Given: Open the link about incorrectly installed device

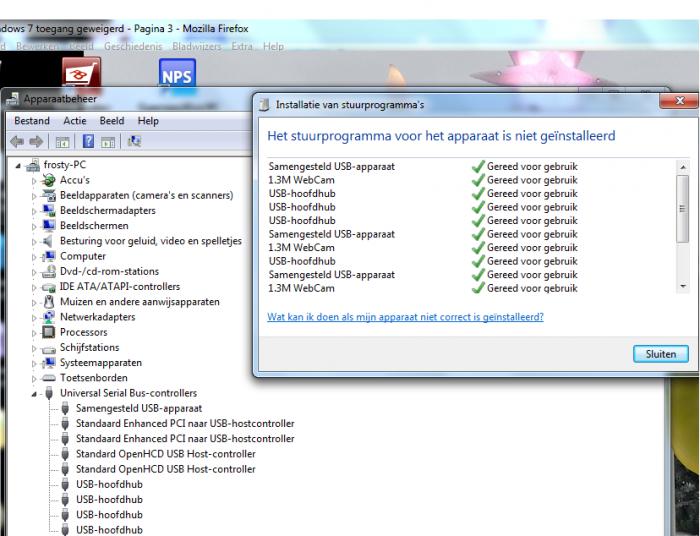Looking at the screenshot, I should coord(405,317).
